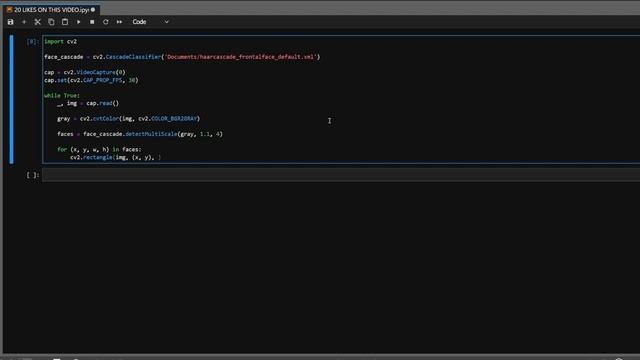Paste the cell from the clipboard
Image resolution: width=640 pixels, height=360 pixels.
coord(65,22)
